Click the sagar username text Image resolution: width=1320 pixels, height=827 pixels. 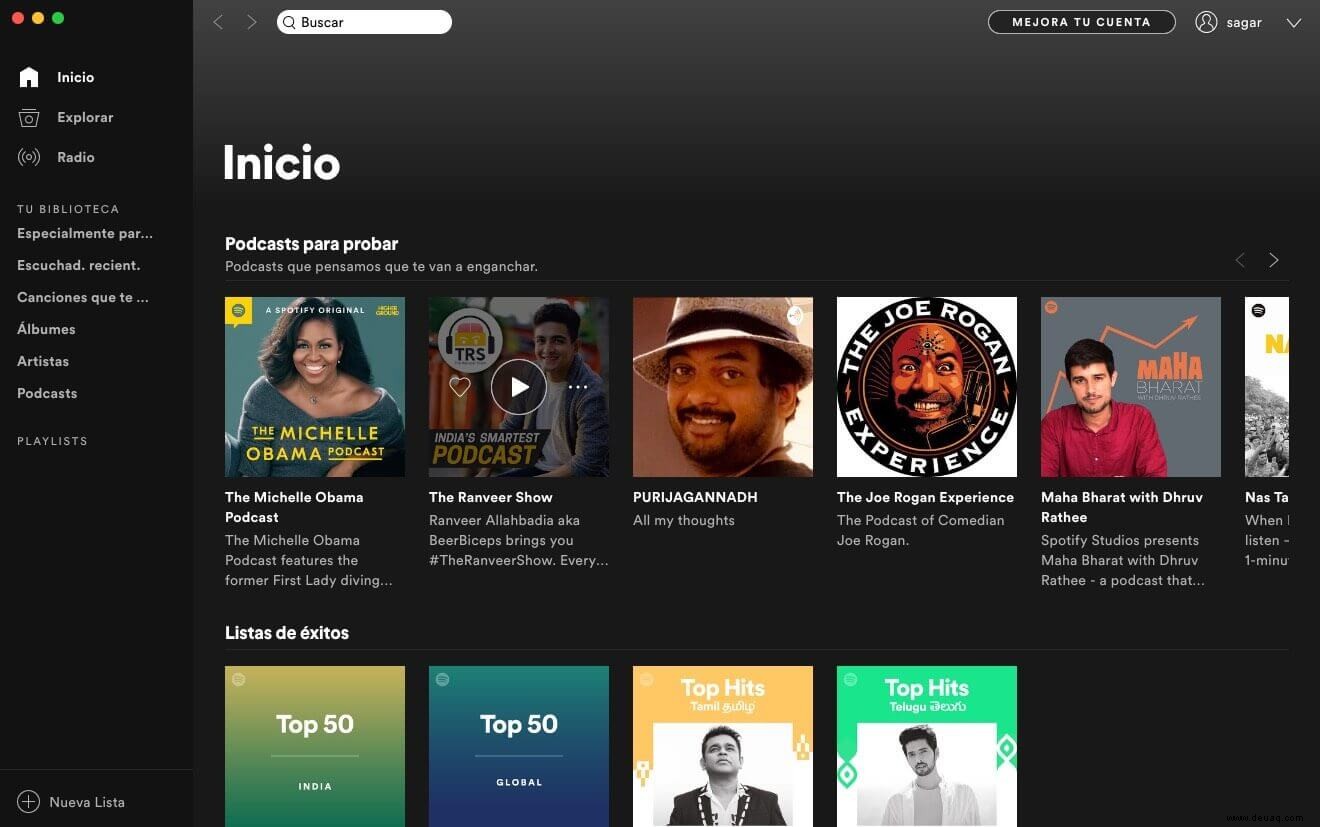coord(1244,23)
